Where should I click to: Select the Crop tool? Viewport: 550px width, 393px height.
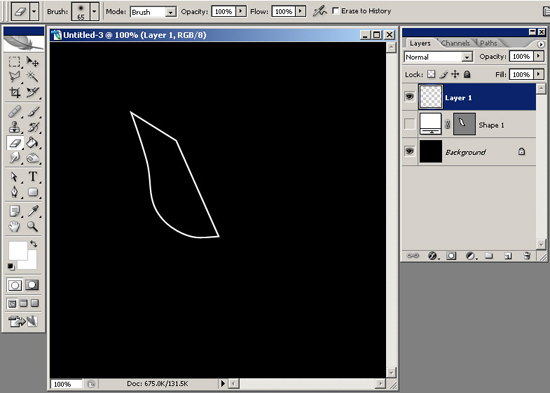click(x=14, y=92)
